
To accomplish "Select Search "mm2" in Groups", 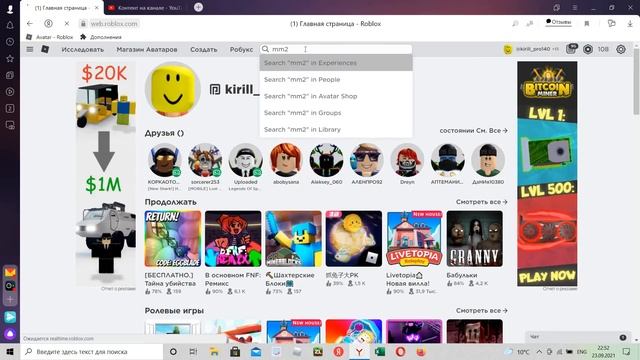I will 336,113.
